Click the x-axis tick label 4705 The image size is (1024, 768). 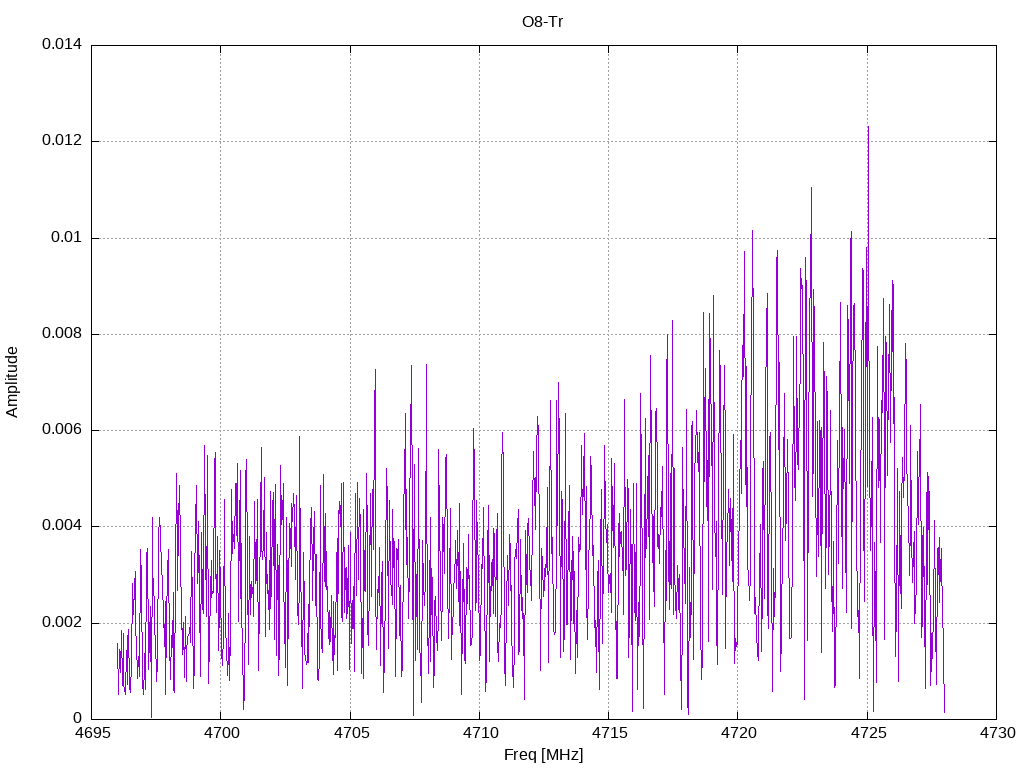[351, 733]
